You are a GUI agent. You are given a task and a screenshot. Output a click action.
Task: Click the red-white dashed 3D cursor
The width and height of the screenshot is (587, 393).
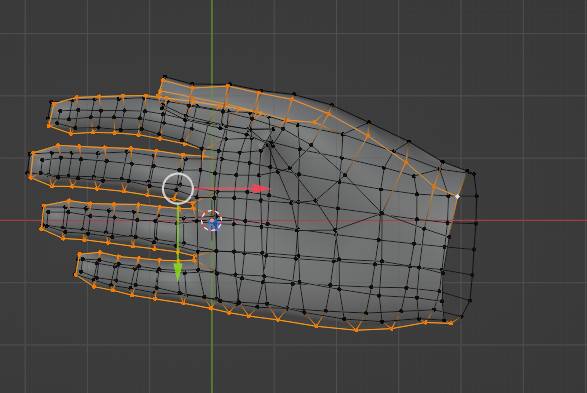(x=212, y=220)
